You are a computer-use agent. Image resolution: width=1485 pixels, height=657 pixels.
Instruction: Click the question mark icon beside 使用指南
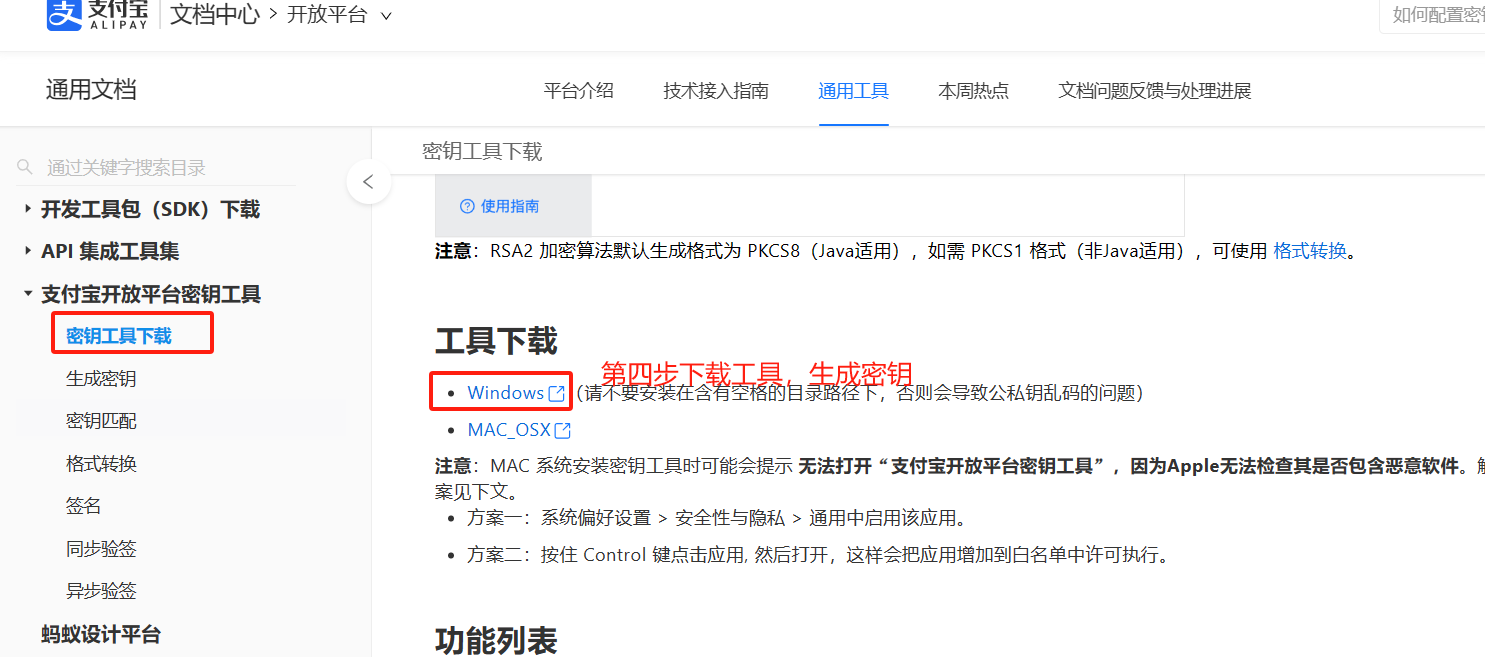(x=467, y=206)
